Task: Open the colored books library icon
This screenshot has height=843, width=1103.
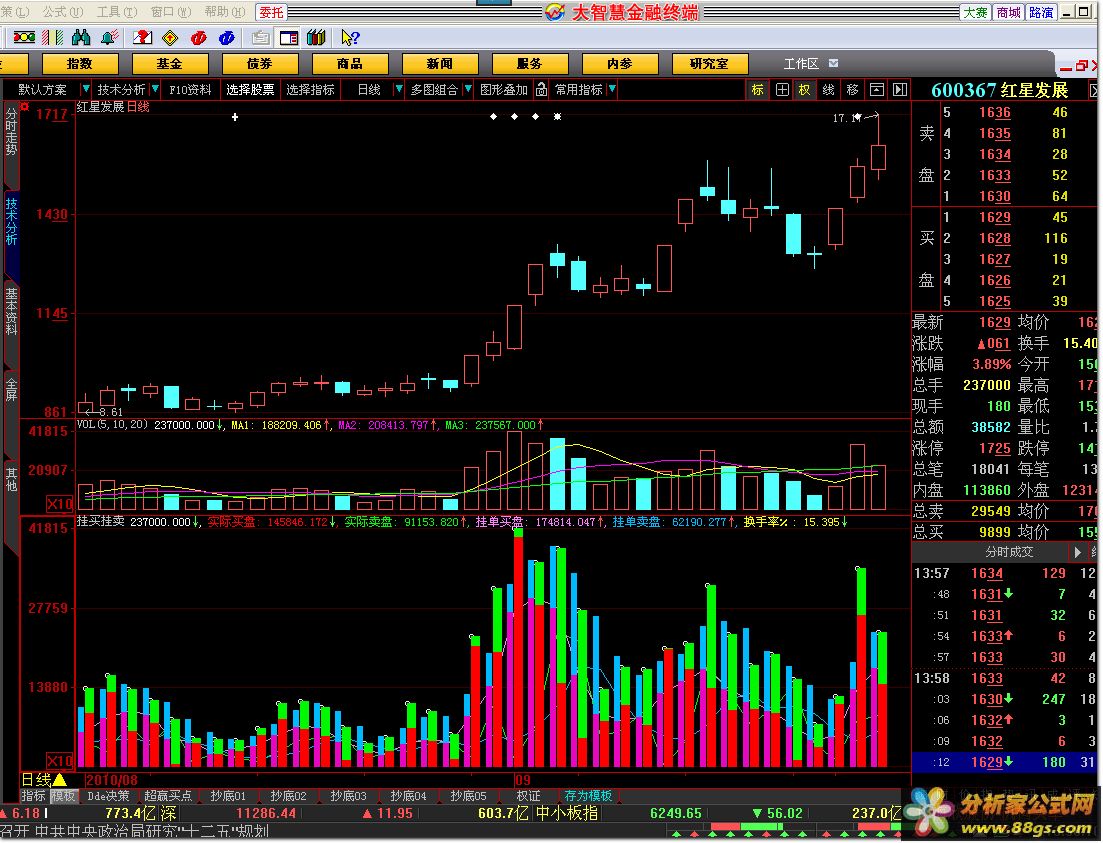Action: [x=316, y=37]
